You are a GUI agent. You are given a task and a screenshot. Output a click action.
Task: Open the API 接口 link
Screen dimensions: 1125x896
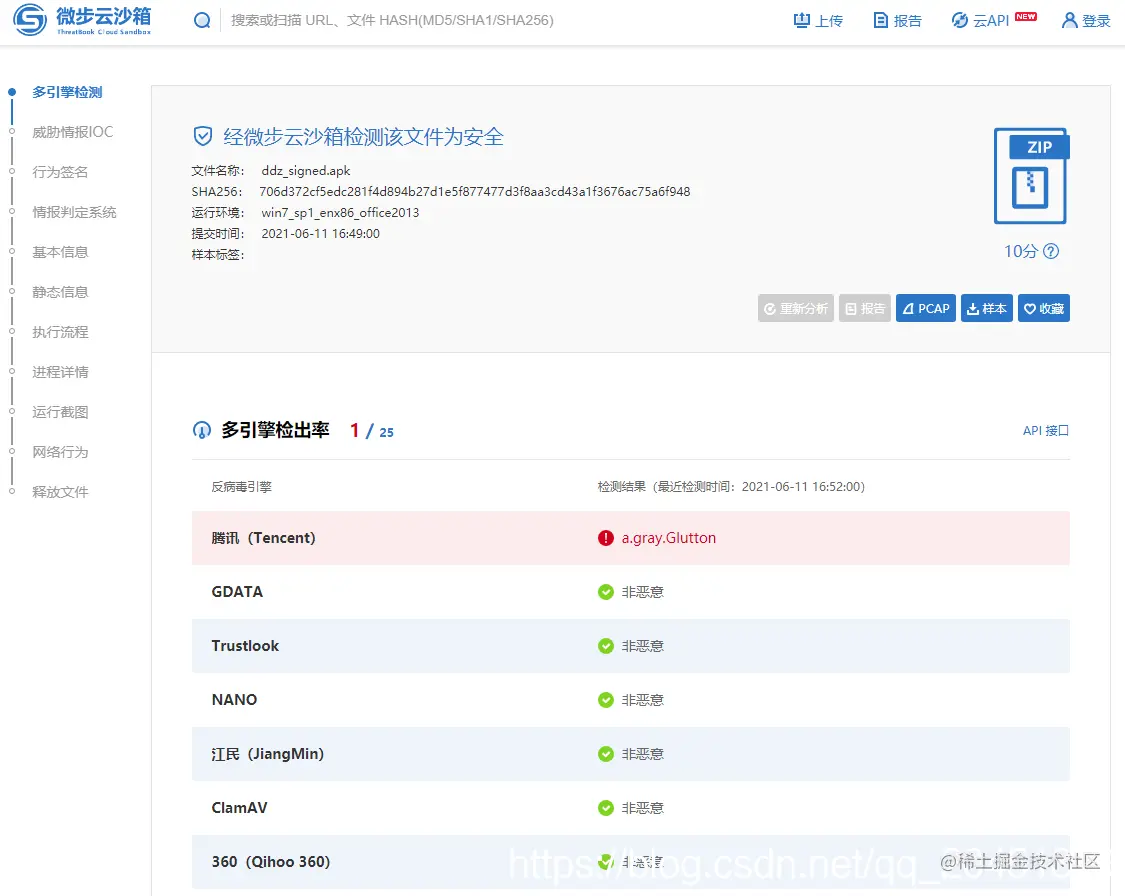point(1046,430)
